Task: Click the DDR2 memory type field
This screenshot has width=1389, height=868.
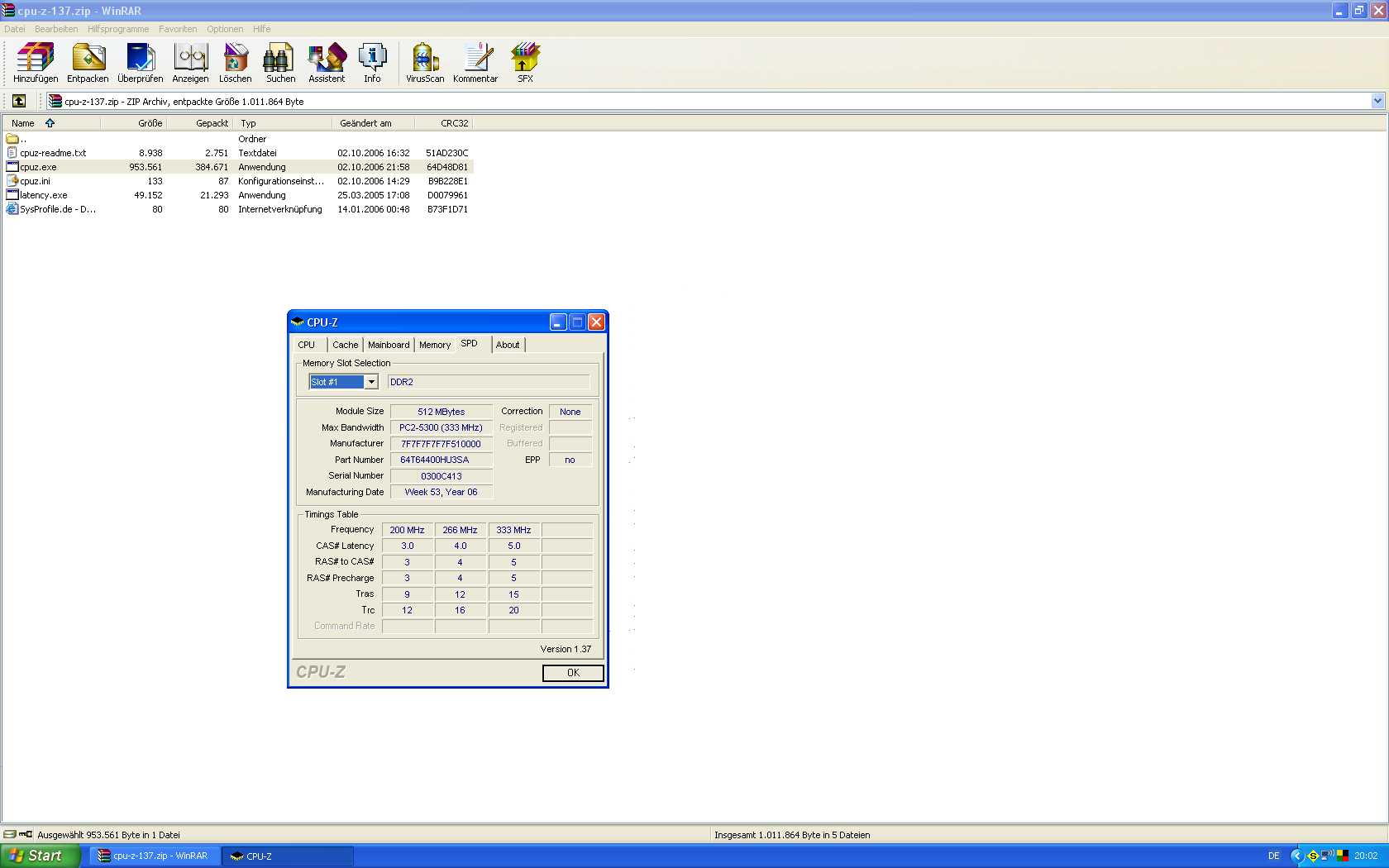Action: (489, 382)
